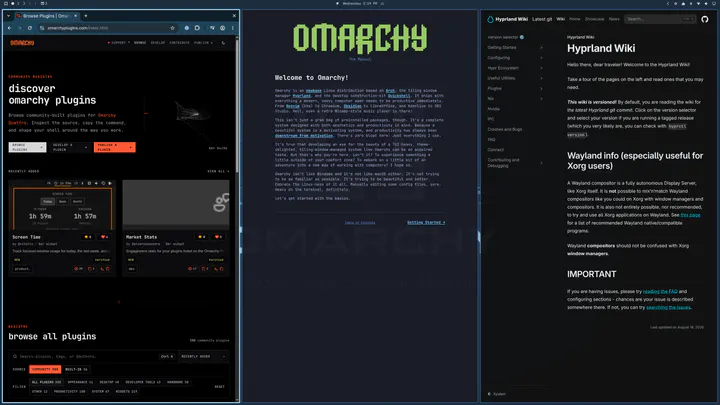The height and width of the screenshot is (405, 720).
Task: Filter plugins by Widgets
Action: 127,392
